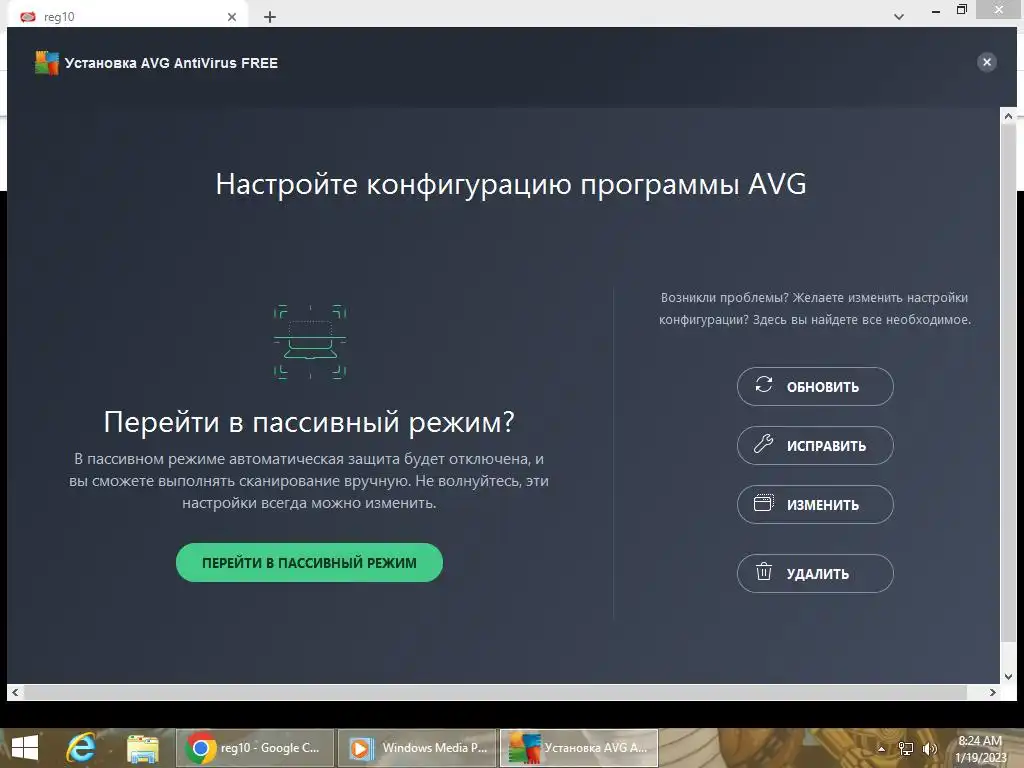The image size is (1024, 768).
Task: Open the tab search chevron dropdown
Action: point(899,16)
